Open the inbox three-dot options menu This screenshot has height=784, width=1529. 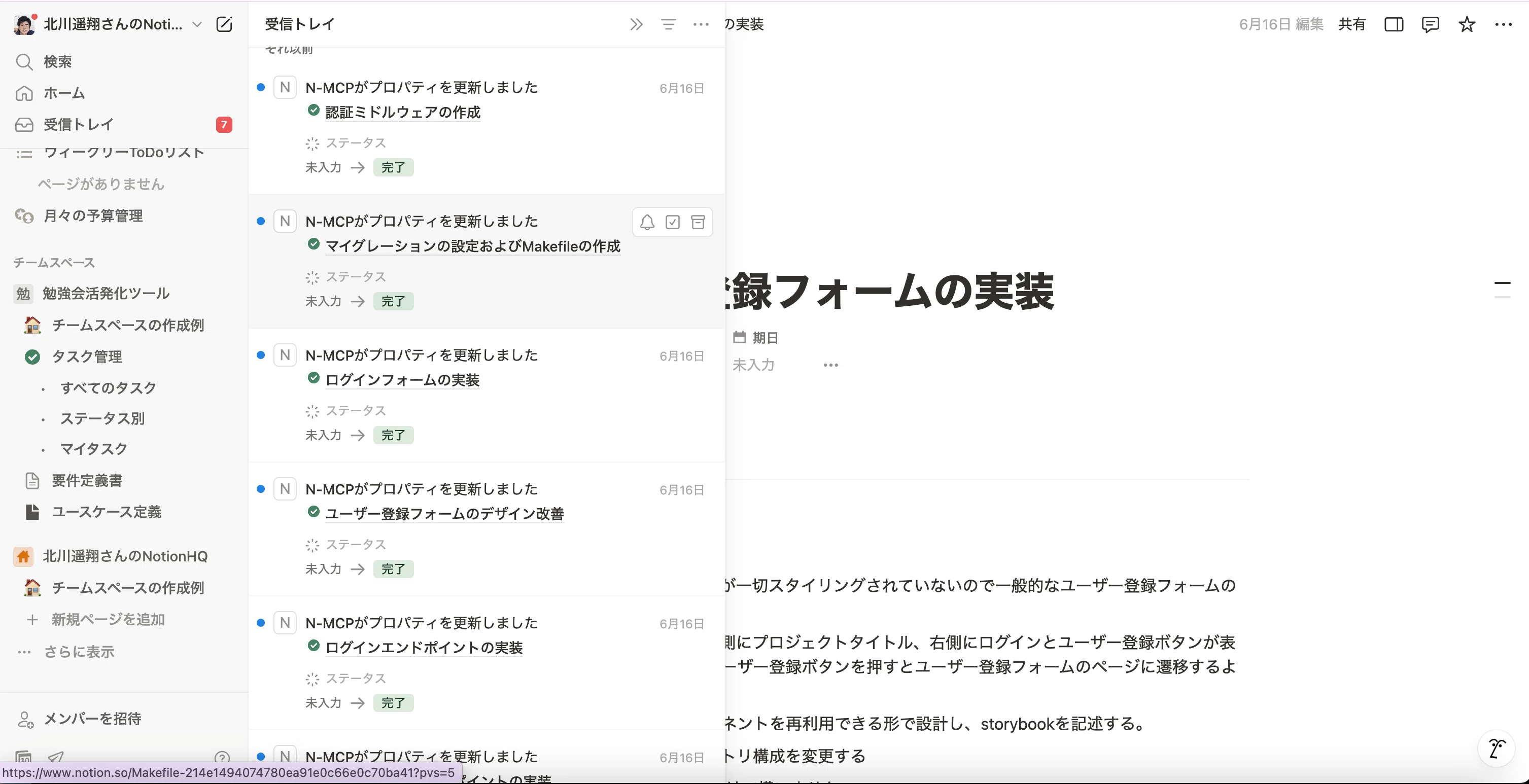pos(701,24)
